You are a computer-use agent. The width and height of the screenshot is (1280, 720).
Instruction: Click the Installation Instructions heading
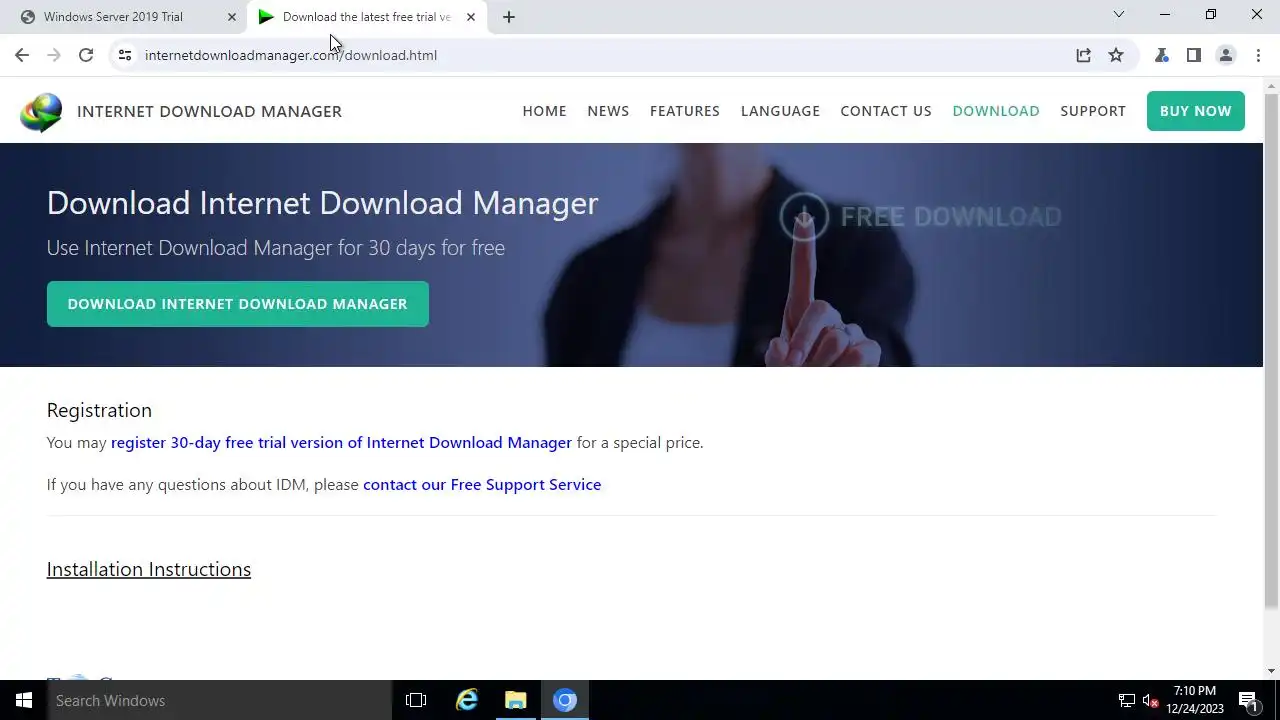coord(148,569)
